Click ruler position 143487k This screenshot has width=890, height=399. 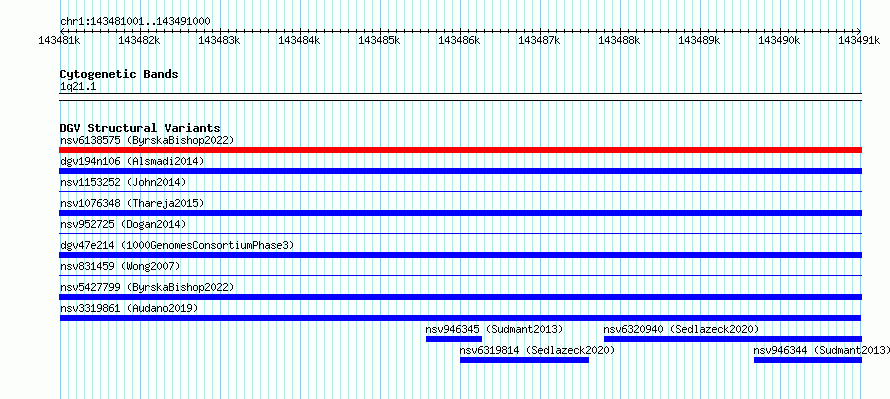539,41
